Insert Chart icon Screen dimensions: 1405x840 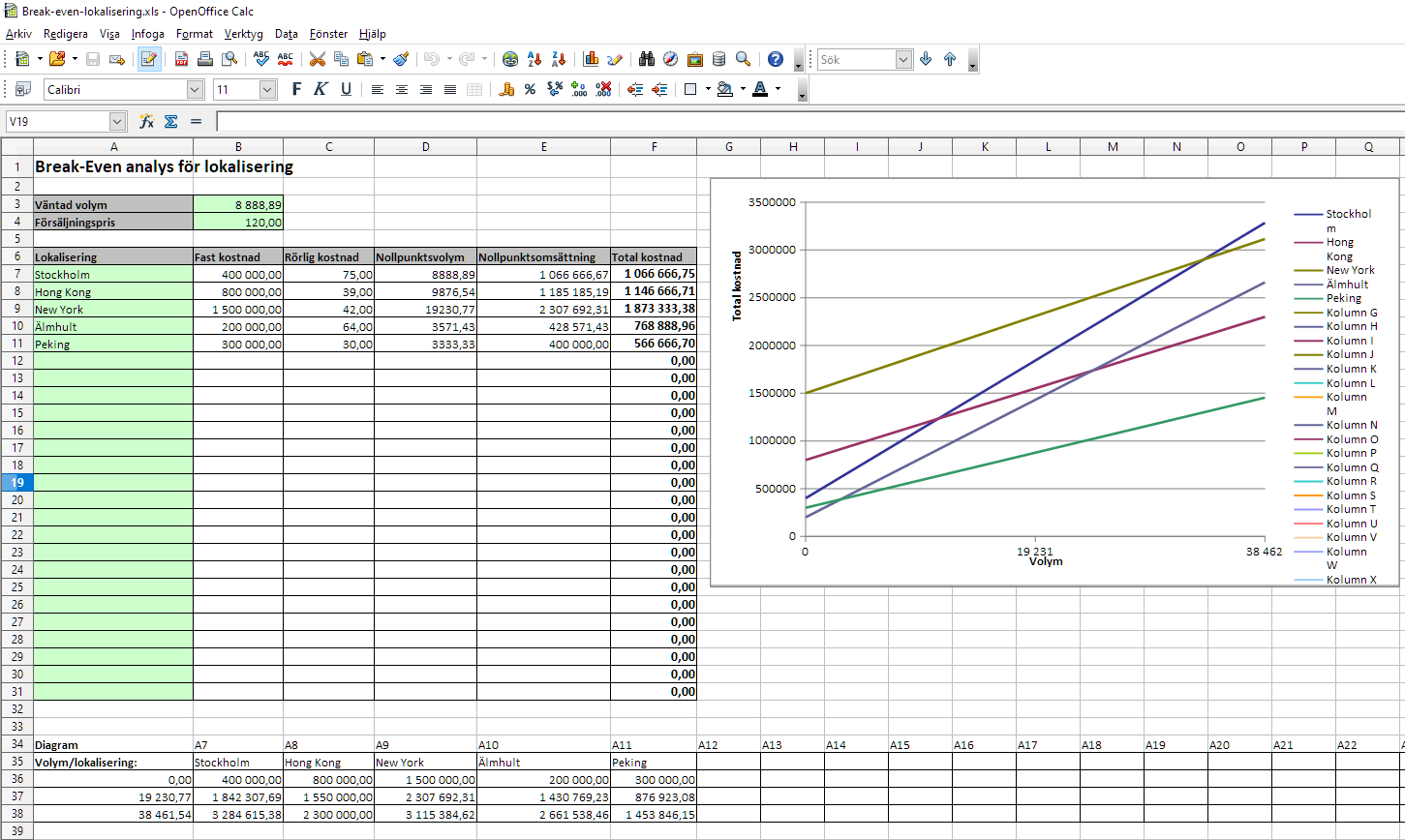591,59
